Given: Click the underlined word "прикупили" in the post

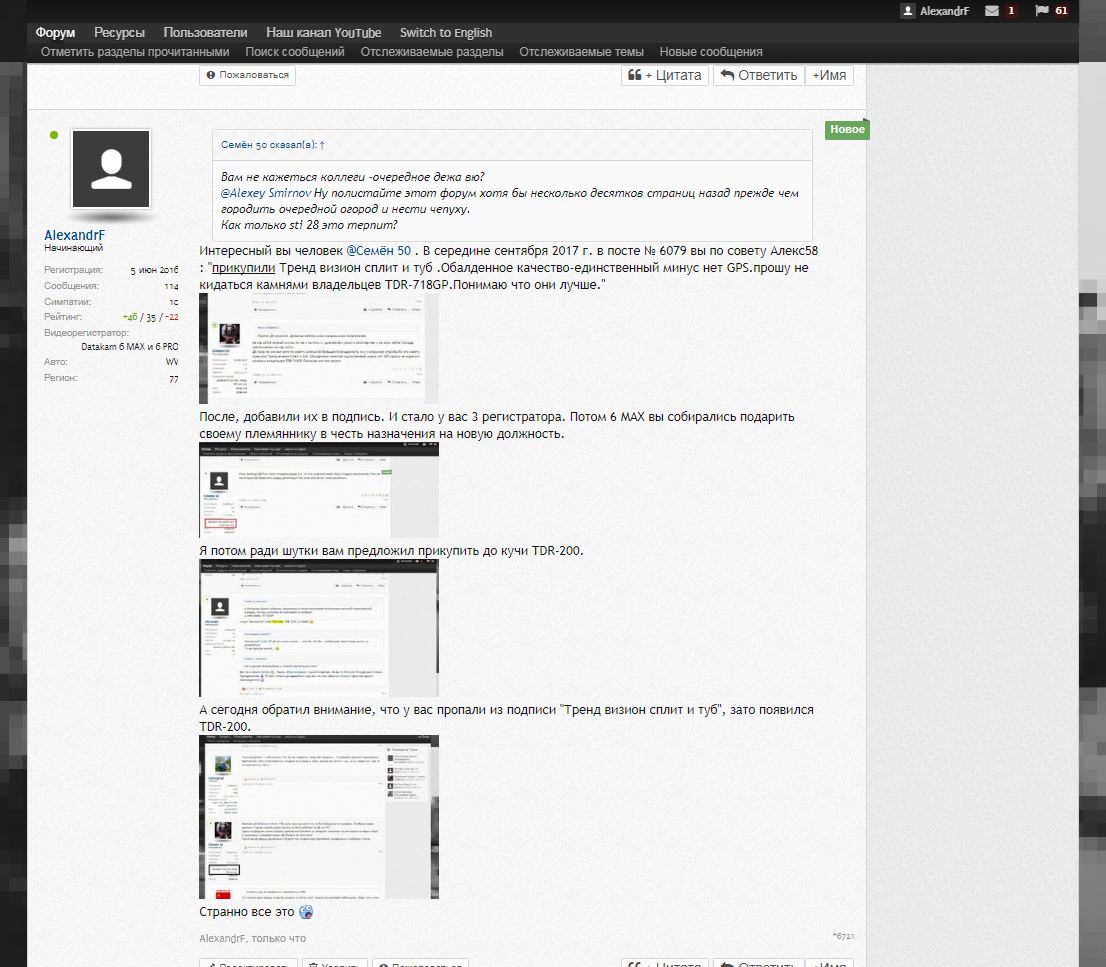Looking at the screenshot, I should point(243,268).
